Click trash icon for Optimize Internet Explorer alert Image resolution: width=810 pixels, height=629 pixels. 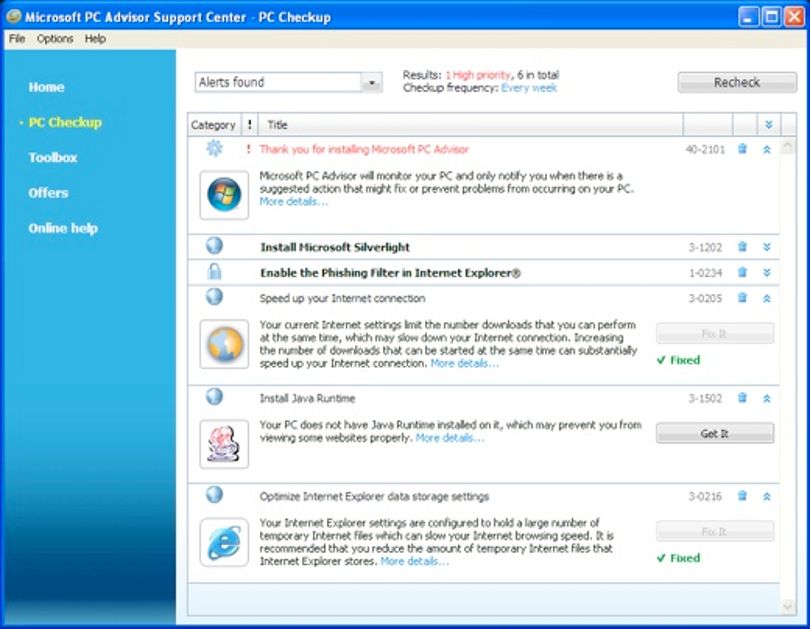click(x=742, y=496)
